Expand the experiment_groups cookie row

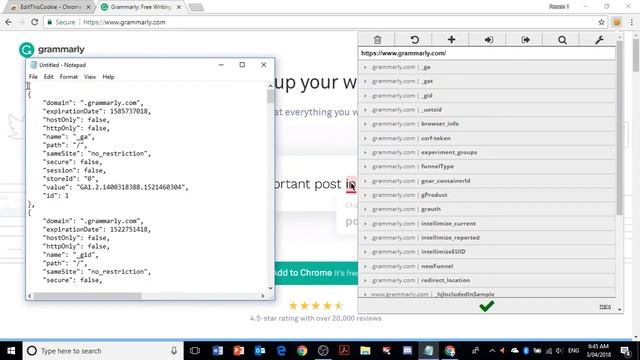(x=487, y=152)
